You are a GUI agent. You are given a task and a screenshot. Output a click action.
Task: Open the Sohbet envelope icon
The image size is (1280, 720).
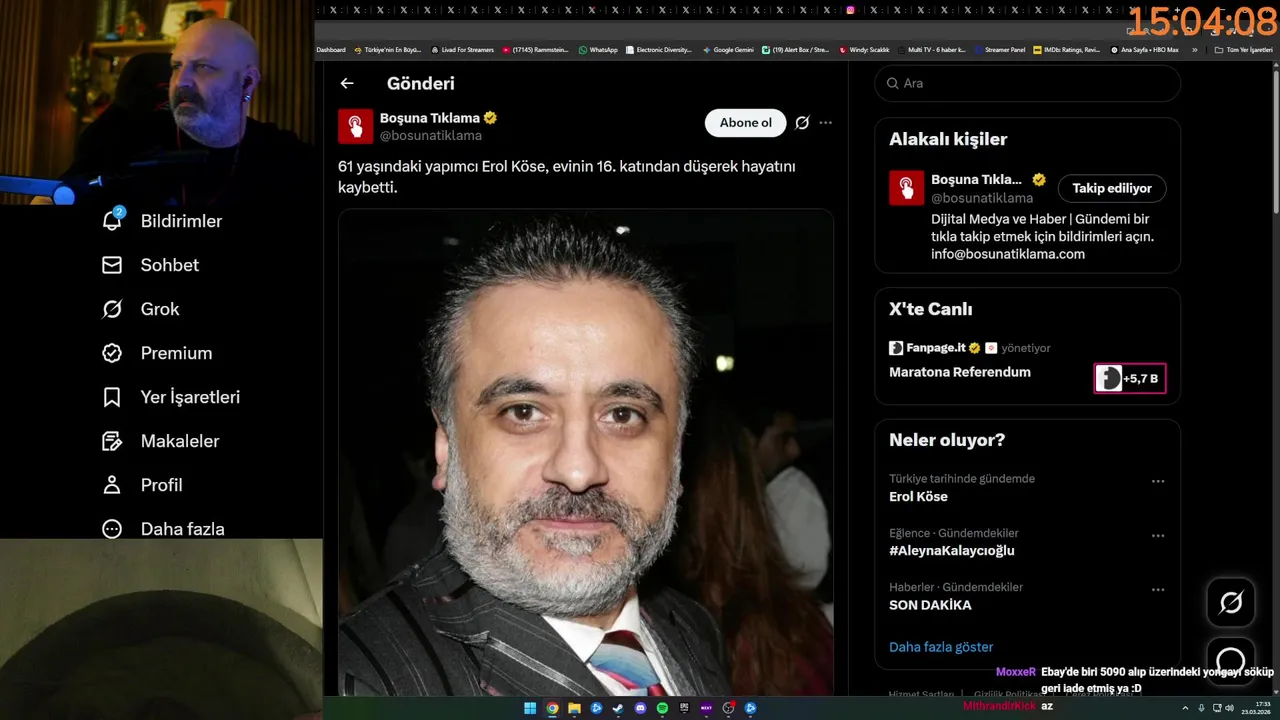112,265
